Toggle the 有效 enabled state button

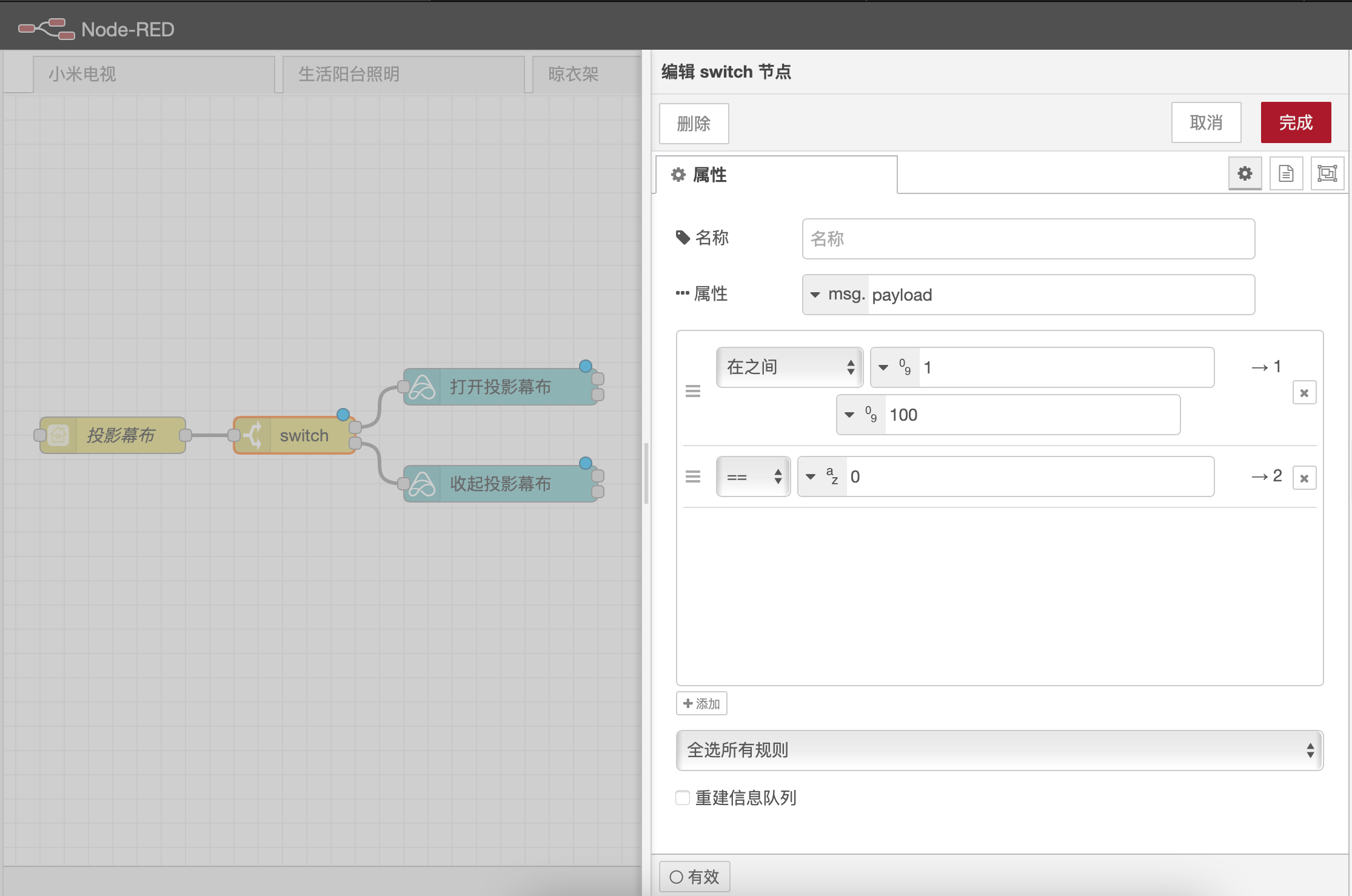coord(694,877)
